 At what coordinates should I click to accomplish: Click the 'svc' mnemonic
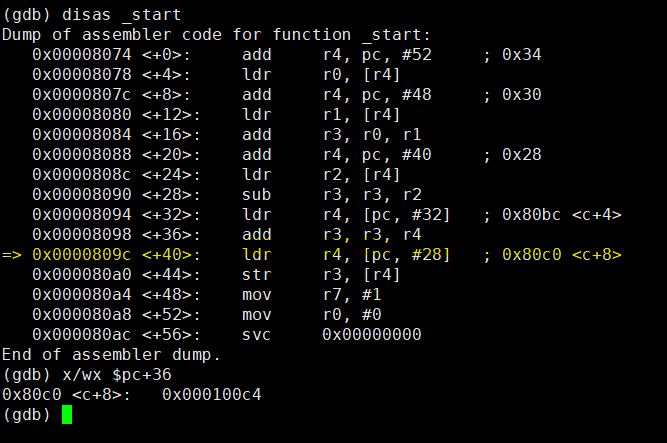257,335
